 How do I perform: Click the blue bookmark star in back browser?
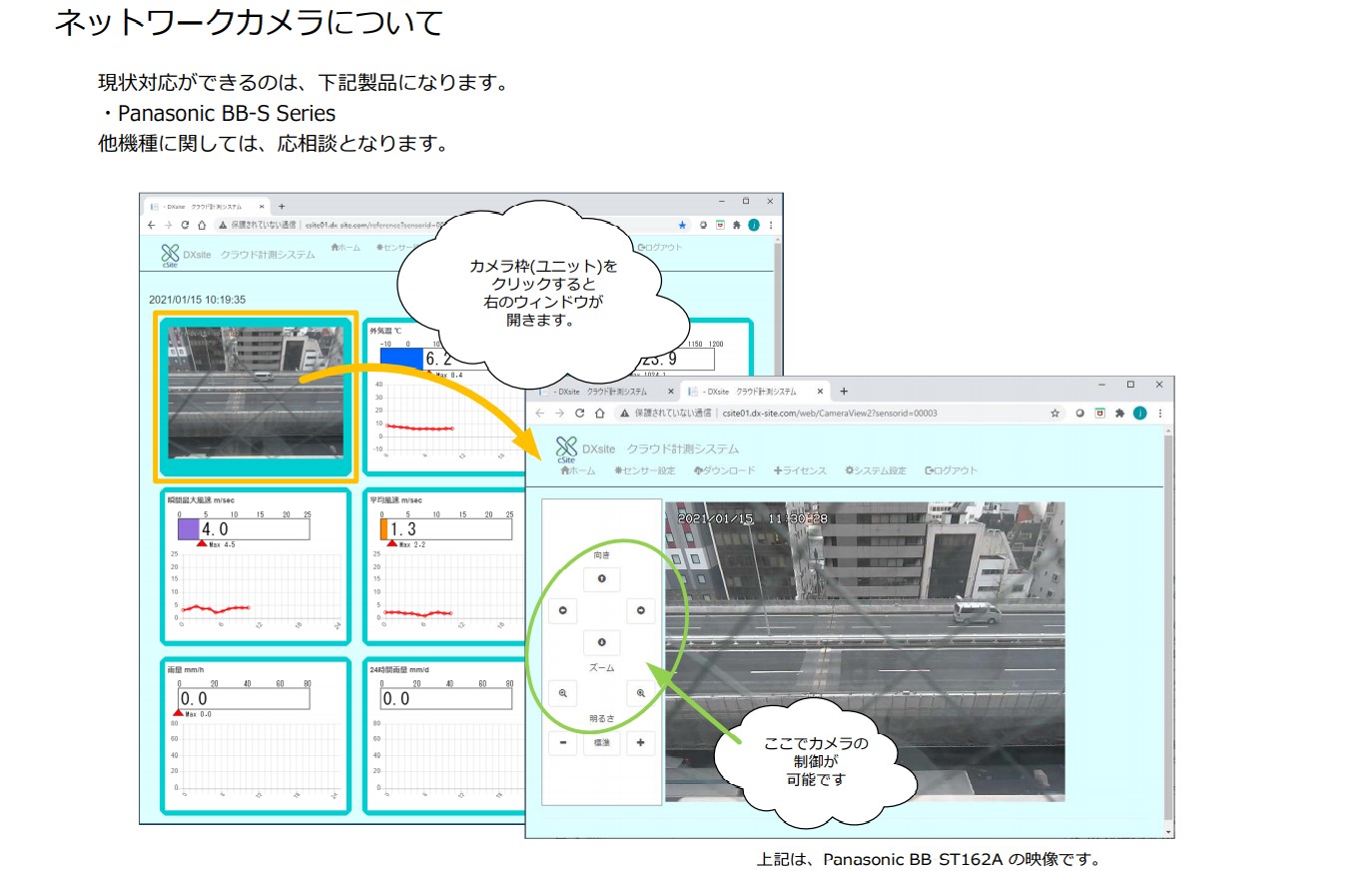click(682, 225)
